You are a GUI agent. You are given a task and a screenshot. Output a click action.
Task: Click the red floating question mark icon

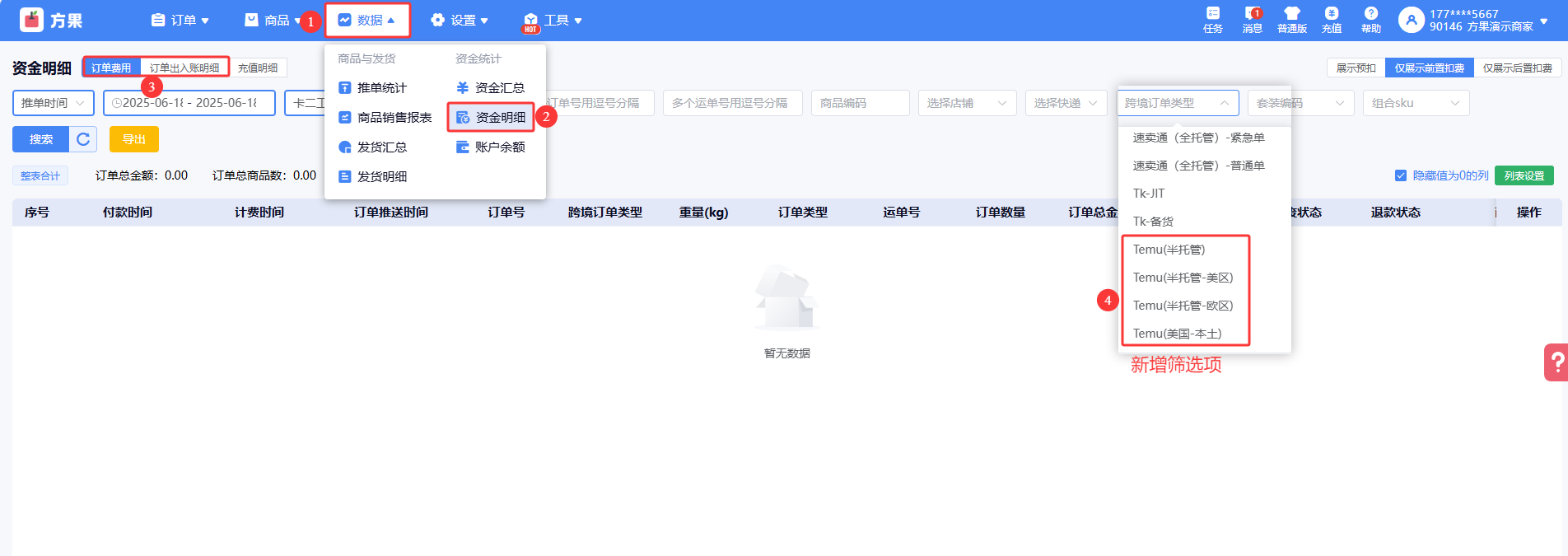pos(1556,362)
